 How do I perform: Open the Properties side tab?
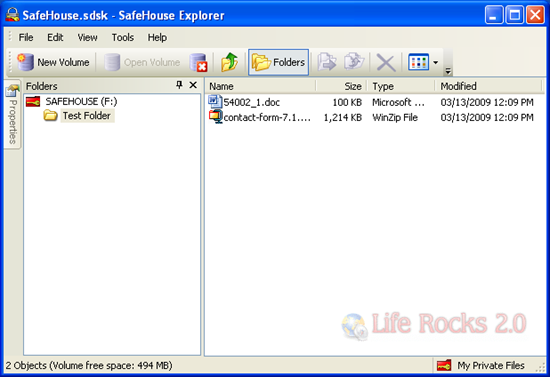[x=12, y=115]
